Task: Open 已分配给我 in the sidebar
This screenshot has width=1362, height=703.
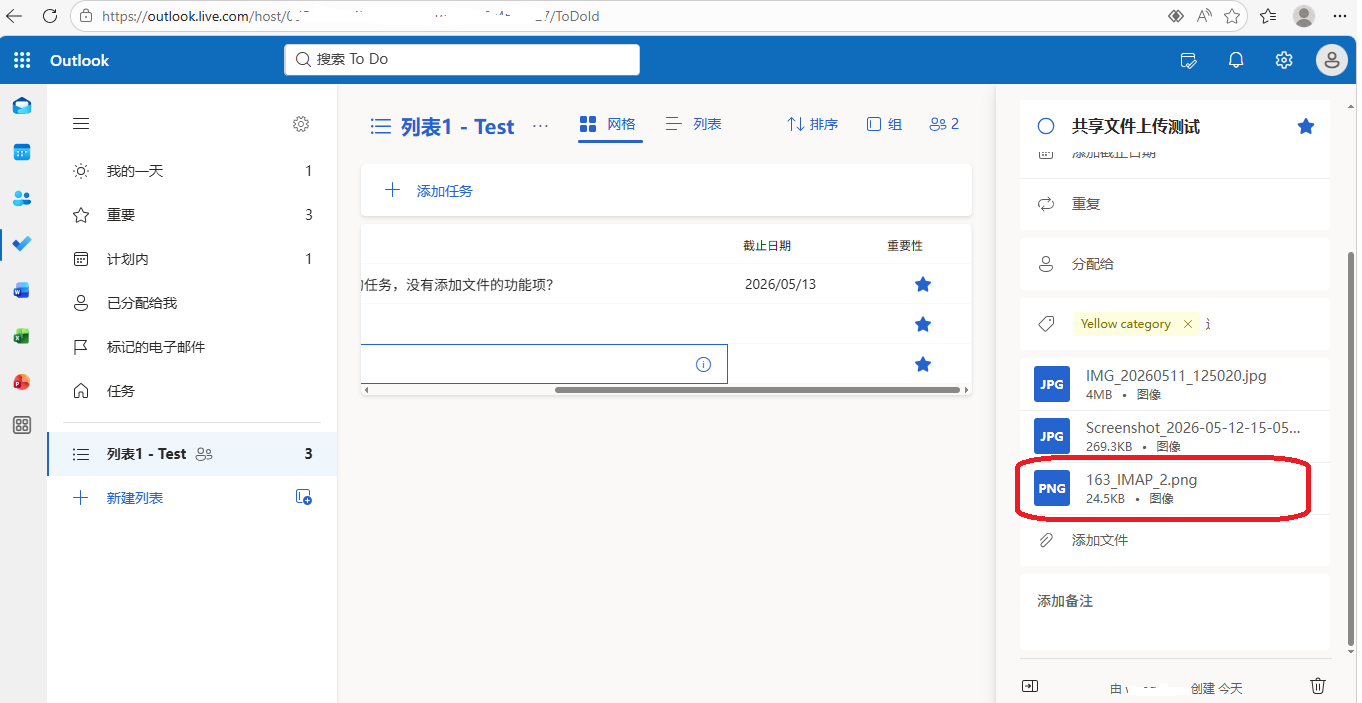Action: [192, 303]
